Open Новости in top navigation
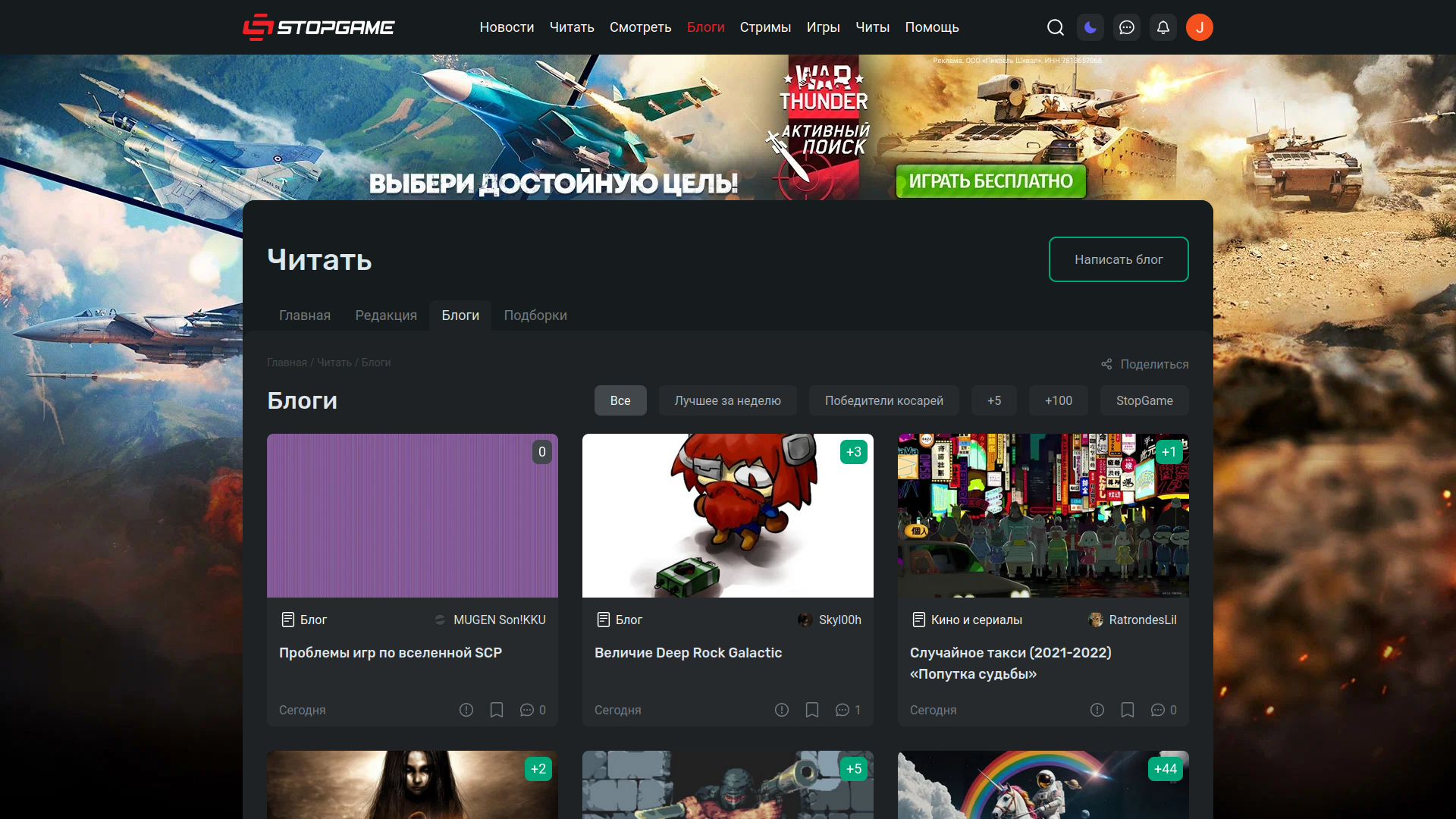 point(507,27)
